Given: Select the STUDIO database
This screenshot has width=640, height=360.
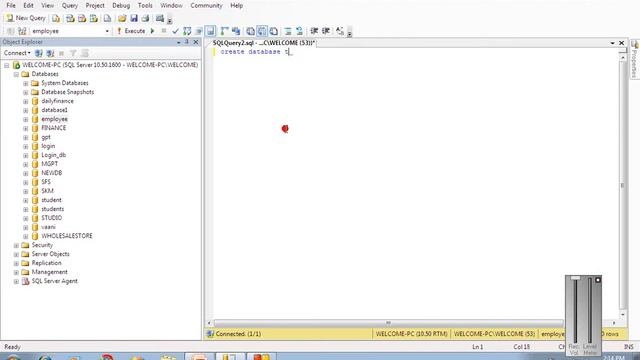Looking at the screenshot, I should click(51, 218).
